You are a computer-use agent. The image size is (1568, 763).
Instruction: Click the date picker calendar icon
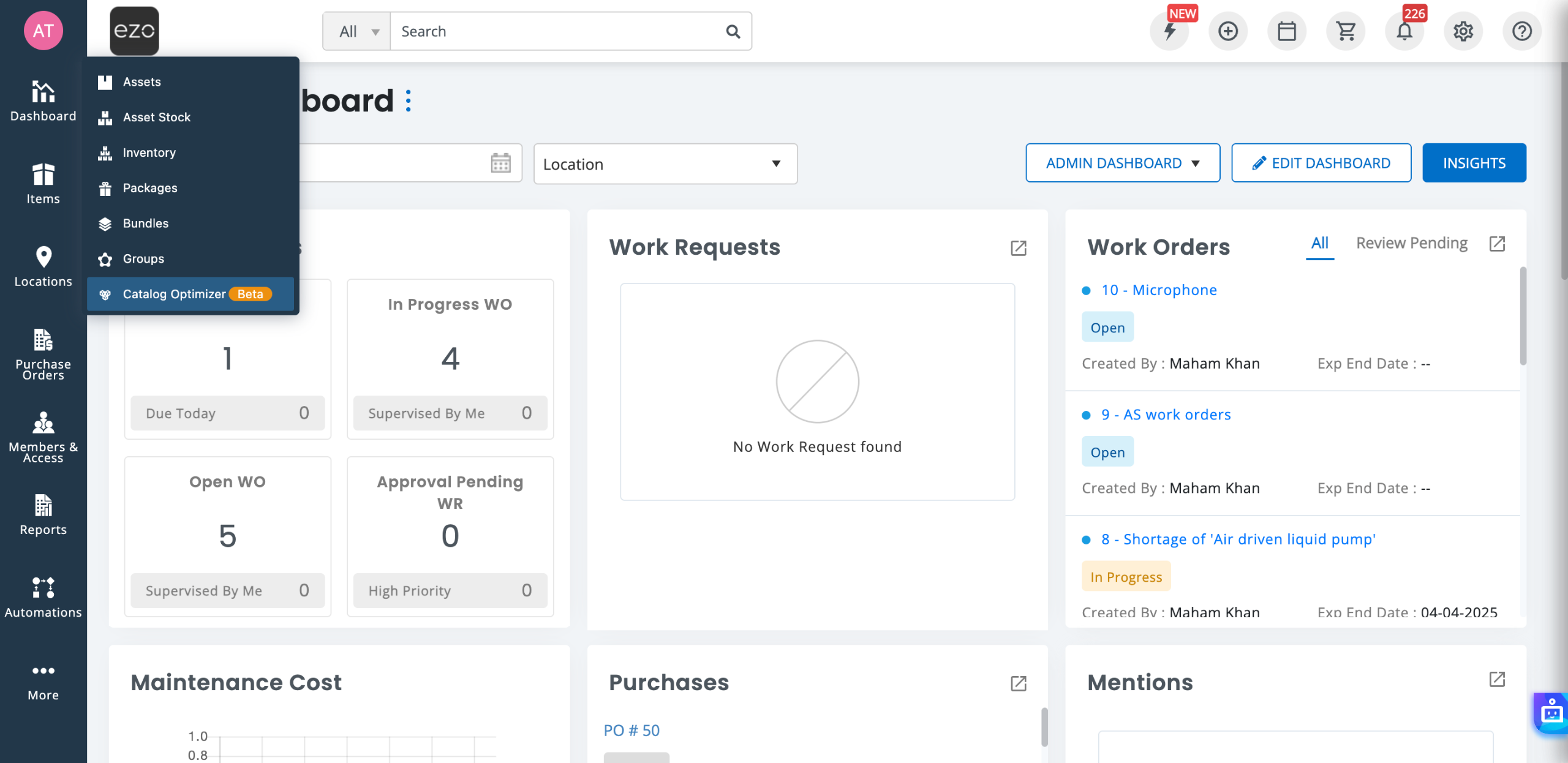click(x=500, y=163)
